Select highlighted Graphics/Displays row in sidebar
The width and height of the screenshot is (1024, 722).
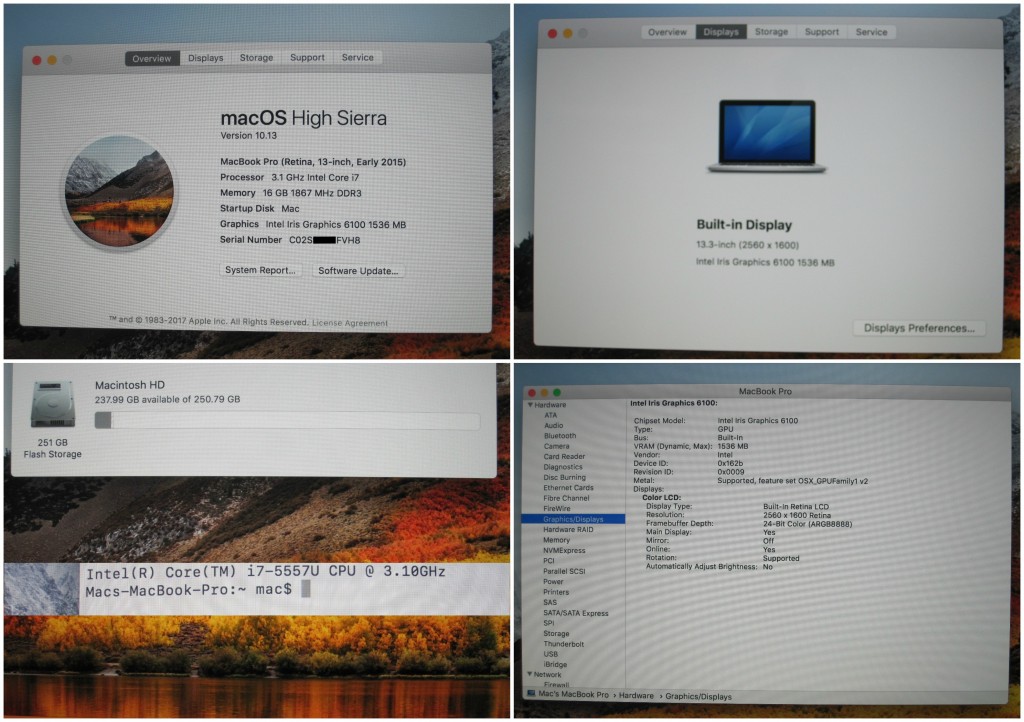point(573,519)
